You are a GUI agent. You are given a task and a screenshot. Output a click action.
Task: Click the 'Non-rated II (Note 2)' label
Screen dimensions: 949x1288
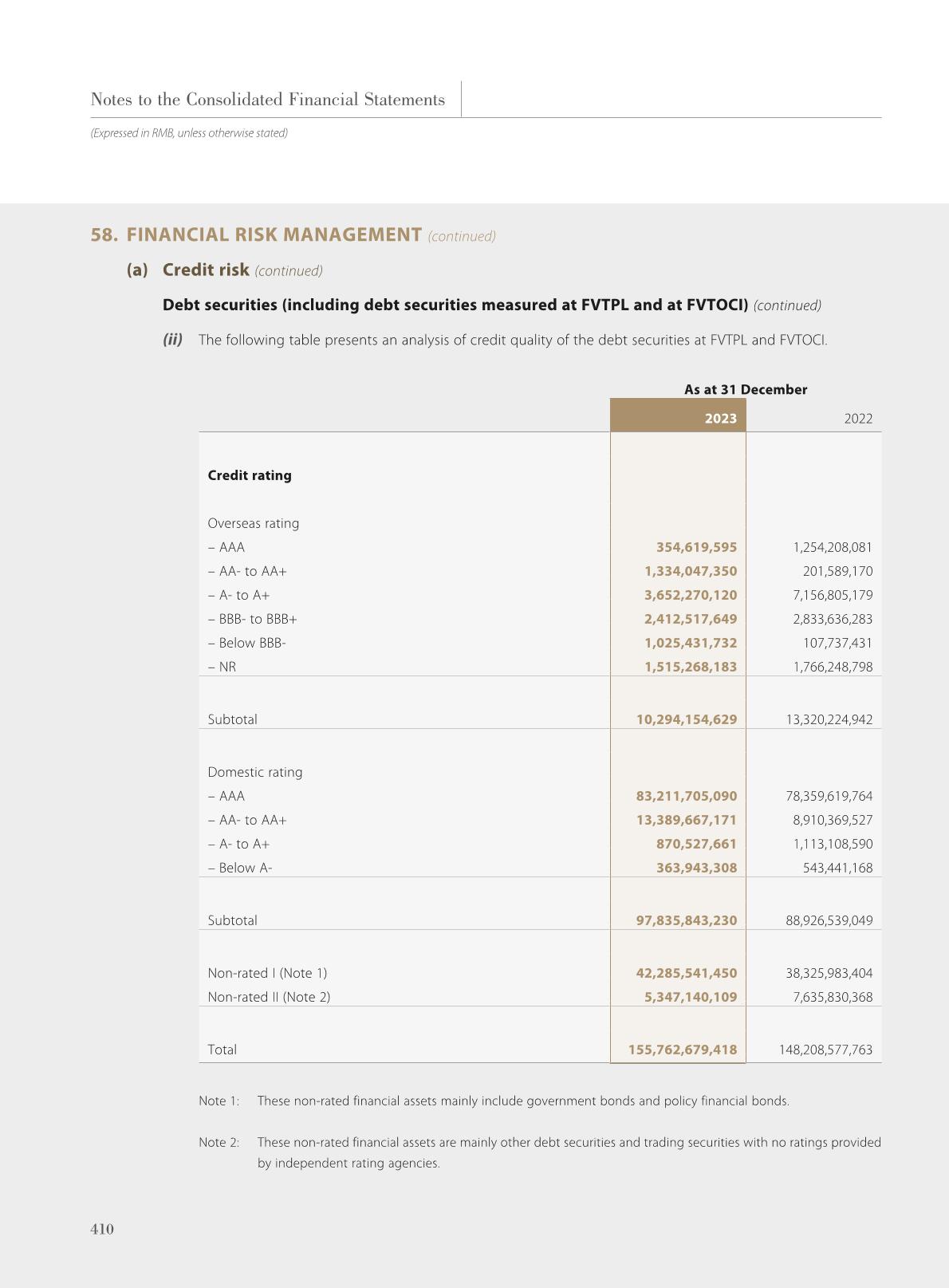269,997
